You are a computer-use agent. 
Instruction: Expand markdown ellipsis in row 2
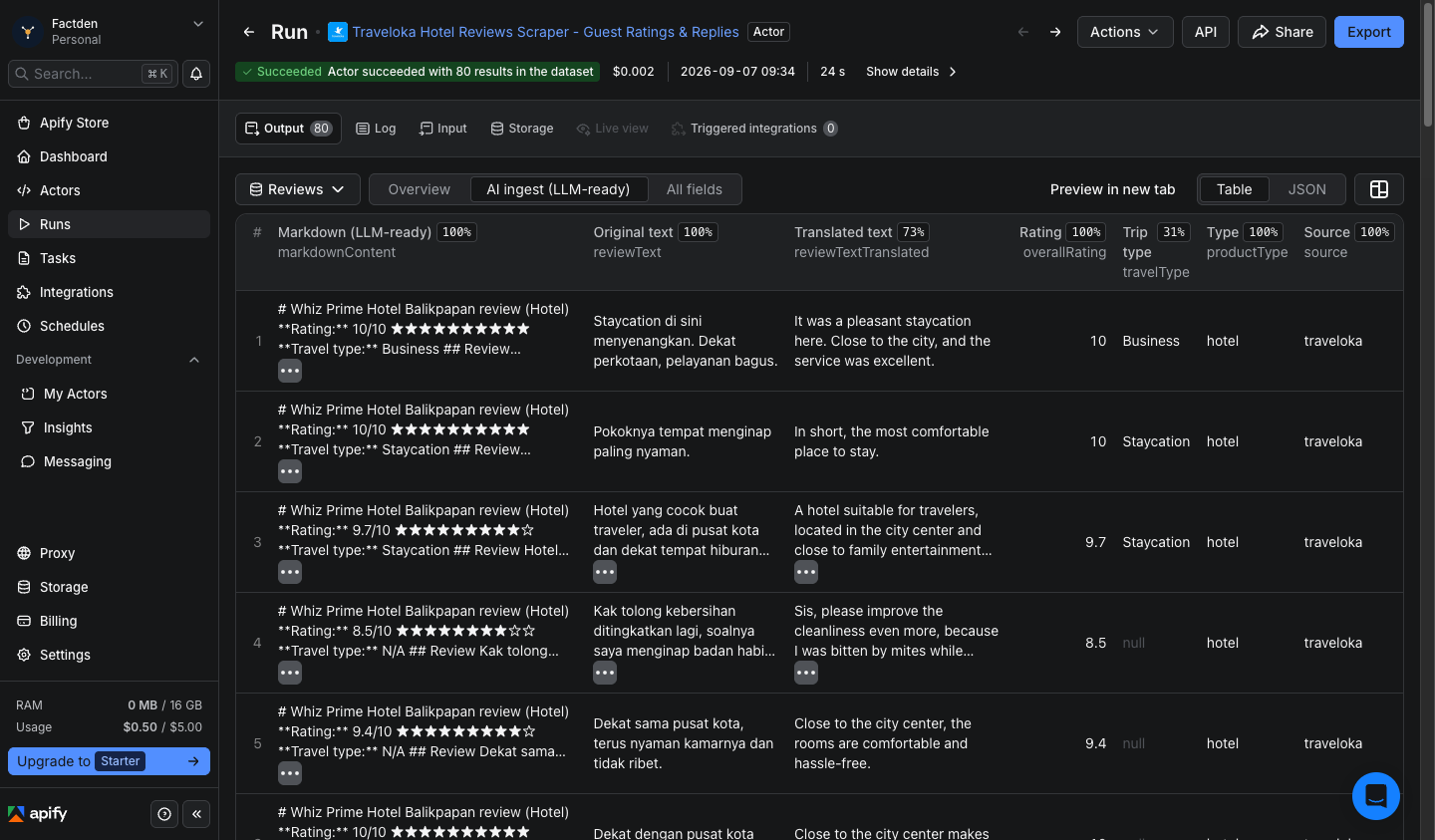[290, 471]
